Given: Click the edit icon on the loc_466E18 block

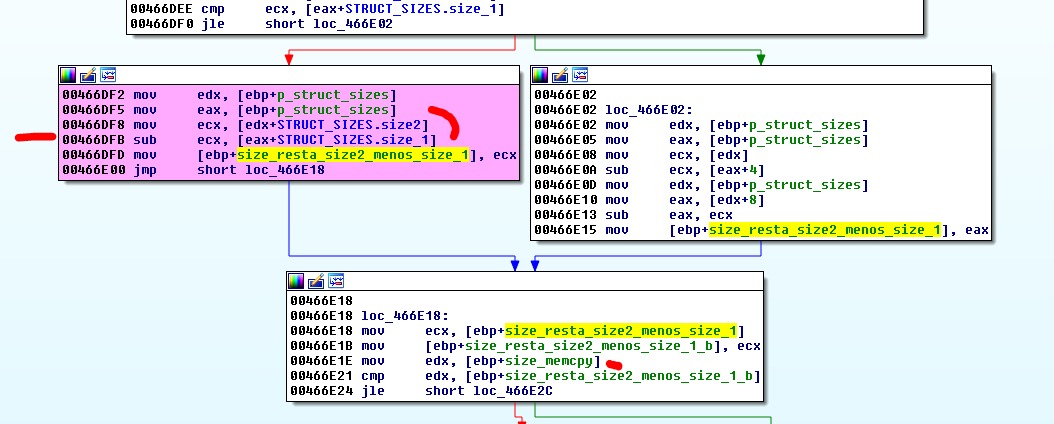Looking at the screenshot, I should click(316, 280).
